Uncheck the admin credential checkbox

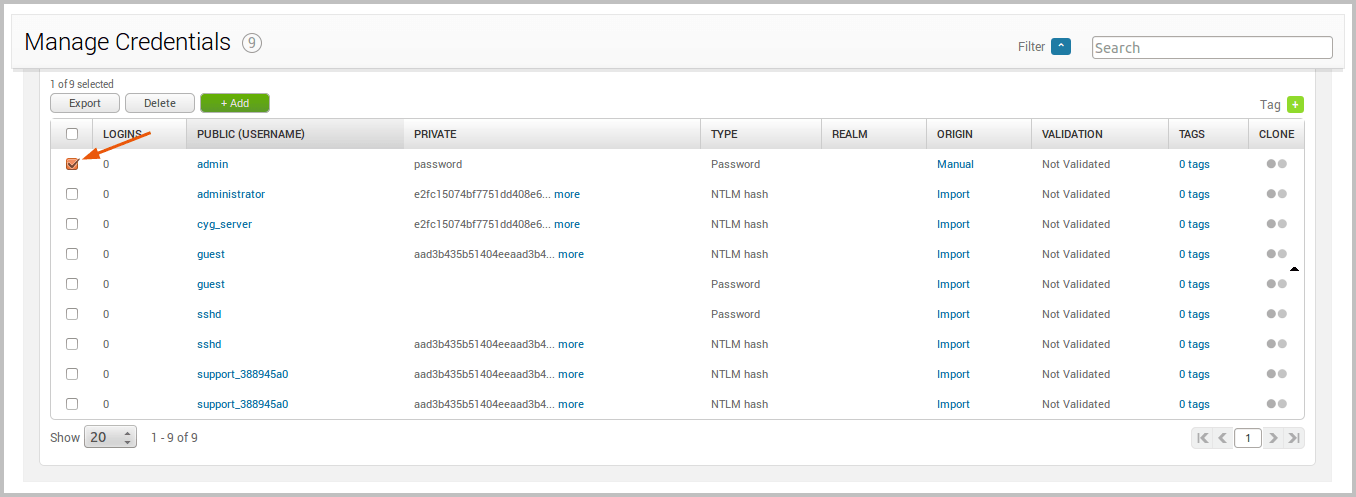72,164
